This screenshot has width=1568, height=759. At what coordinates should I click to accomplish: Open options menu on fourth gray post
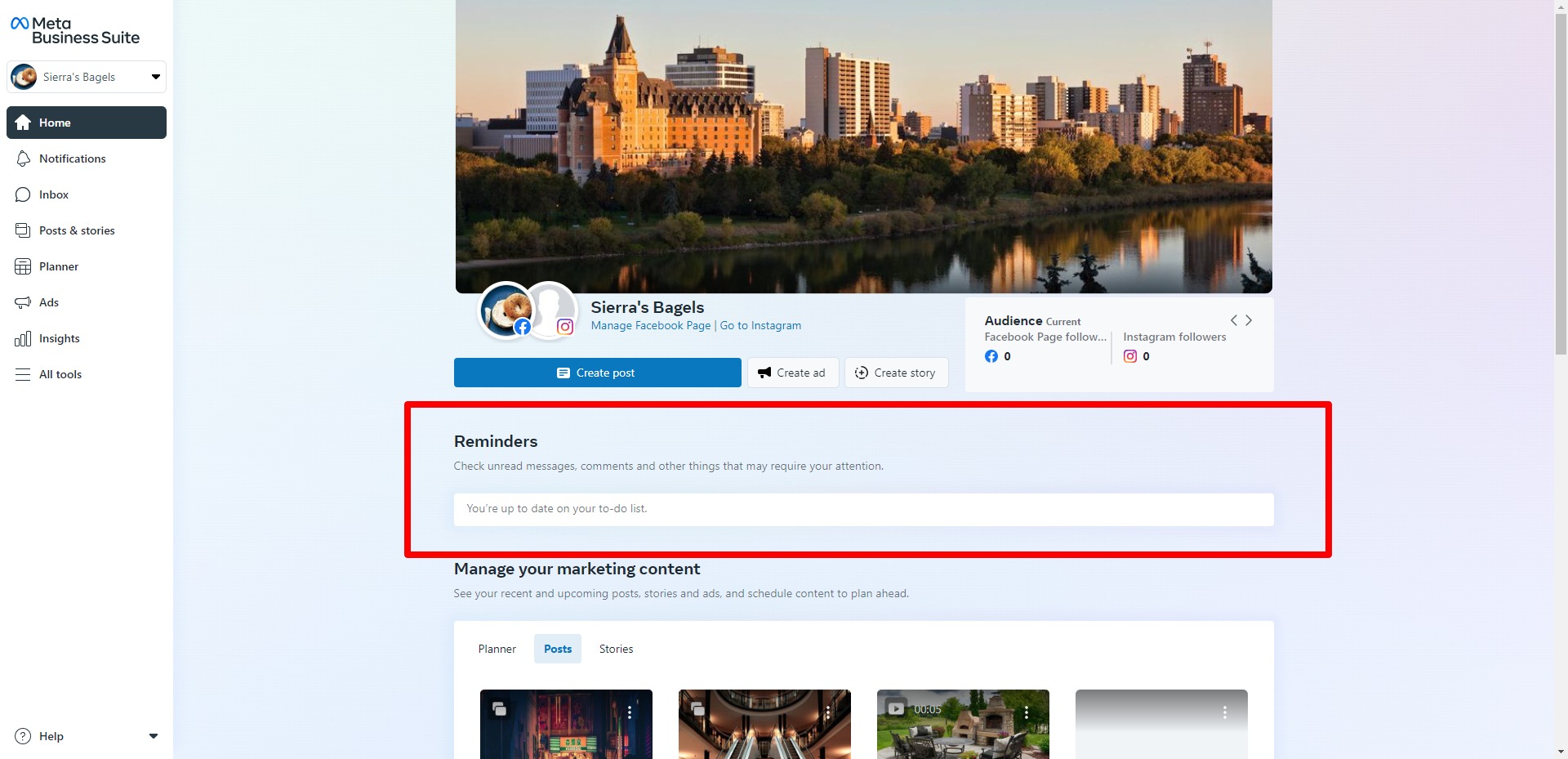click(x=1225, y=712)
